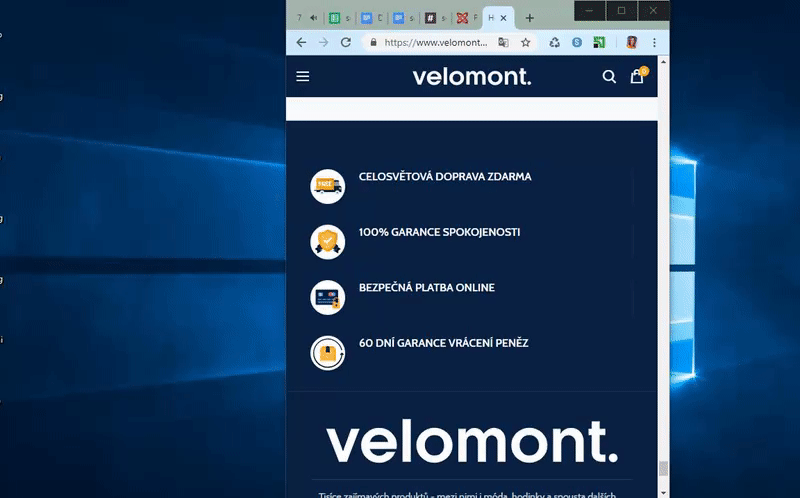The width and height of the screenshot is (800, 498).
Task: Click the money-back box return icon
Action: [x=328, y=353]
